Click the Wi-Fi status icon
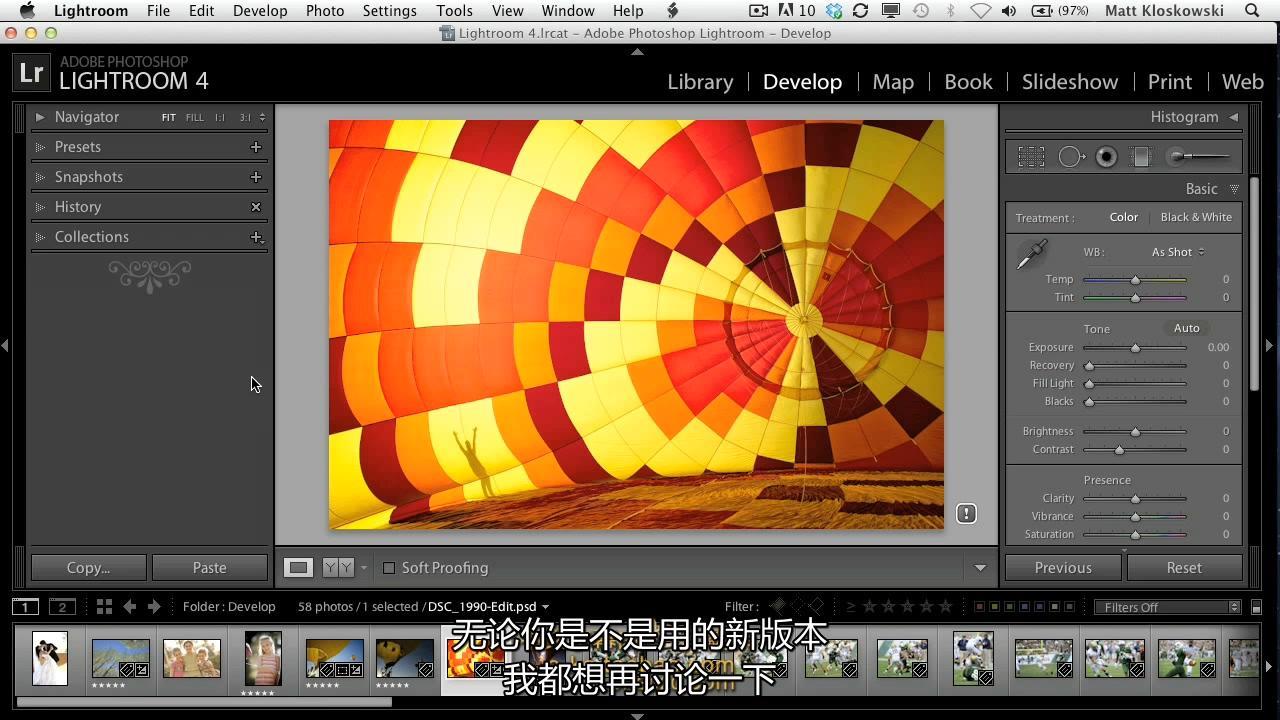 [x=980, y=11]
